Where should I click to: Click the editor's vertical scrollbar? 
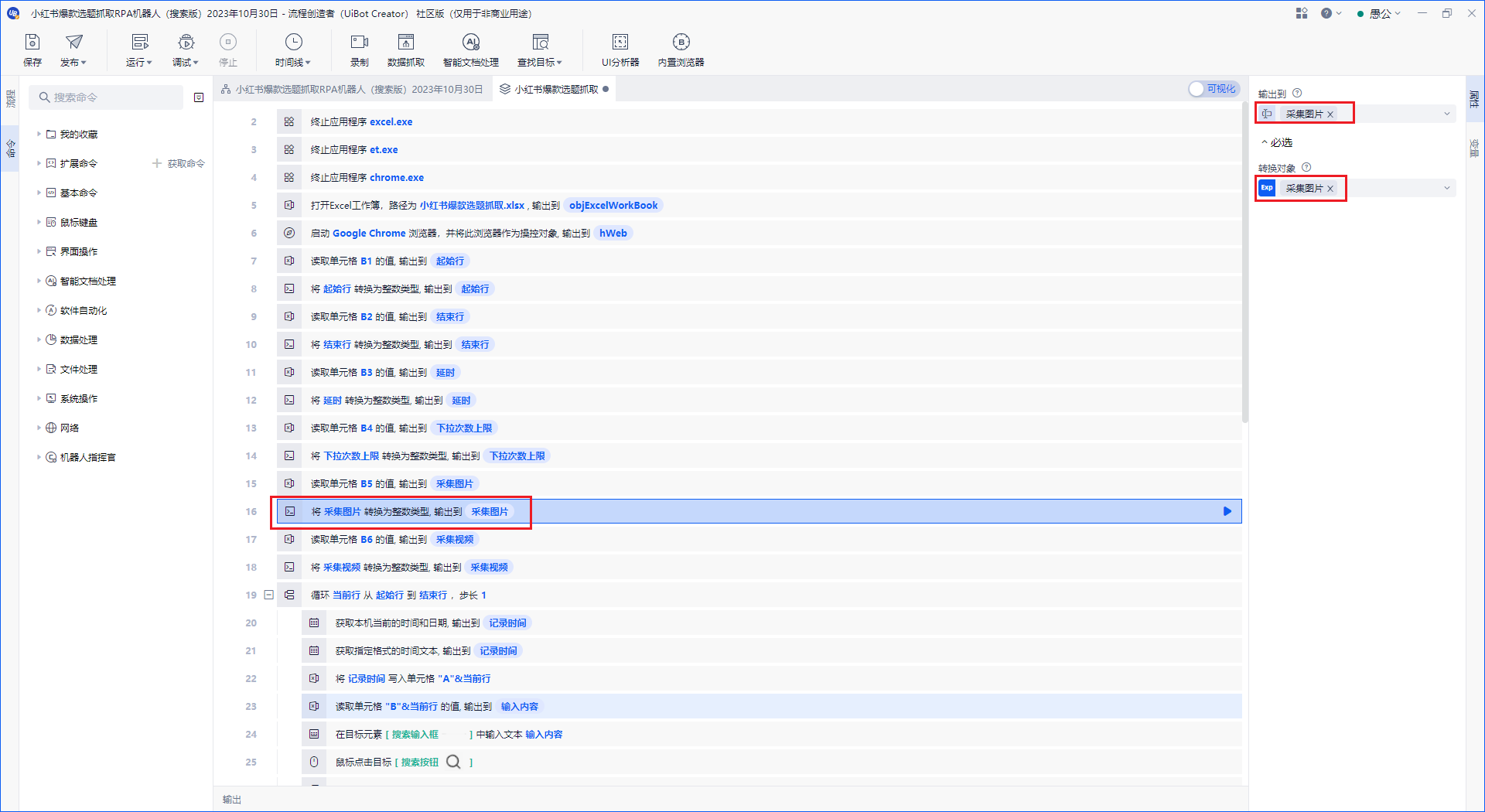tap(1244, 263)
